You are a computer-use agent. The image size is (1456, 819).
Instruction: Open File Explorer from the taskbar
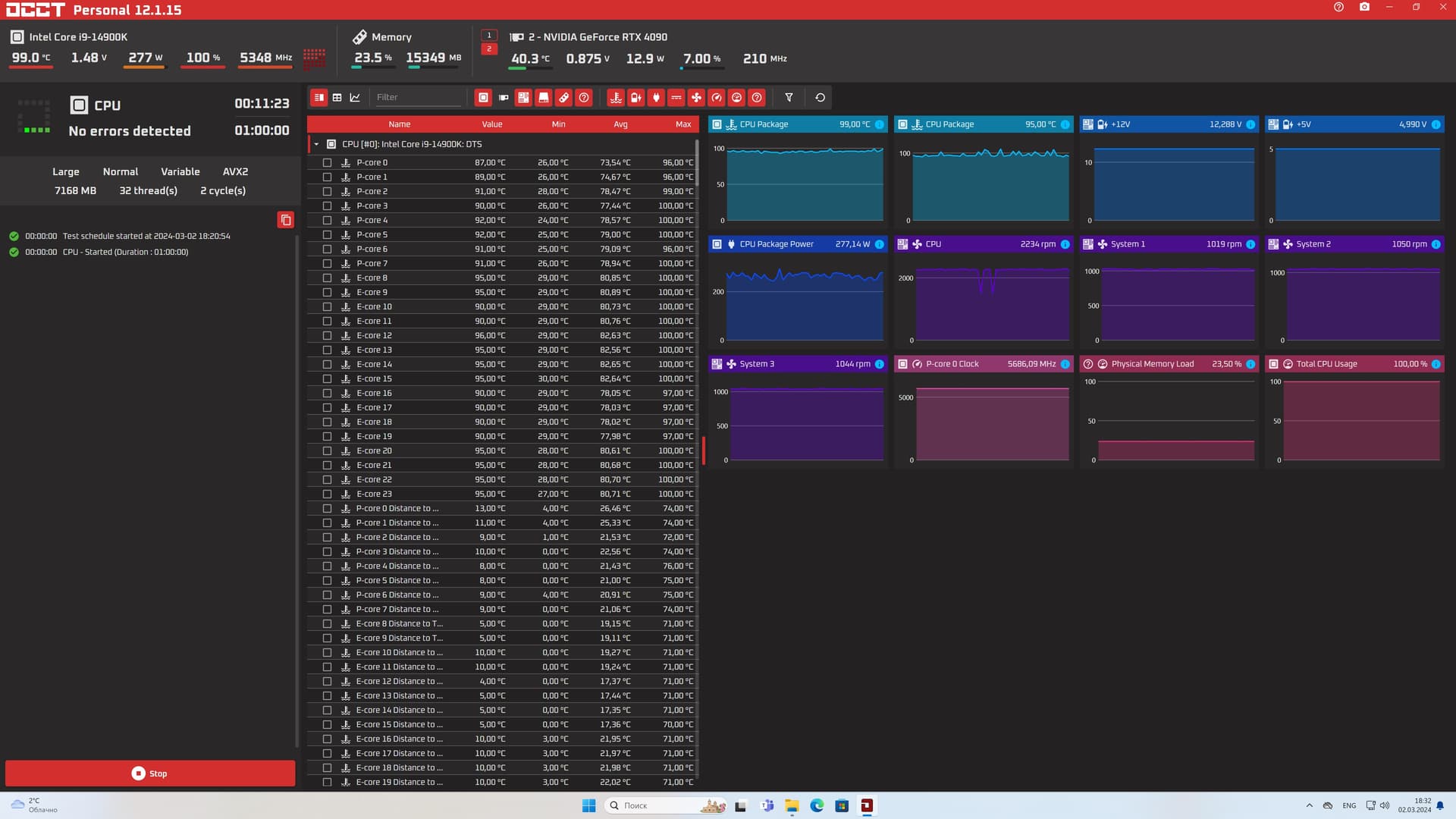point(792,805)
